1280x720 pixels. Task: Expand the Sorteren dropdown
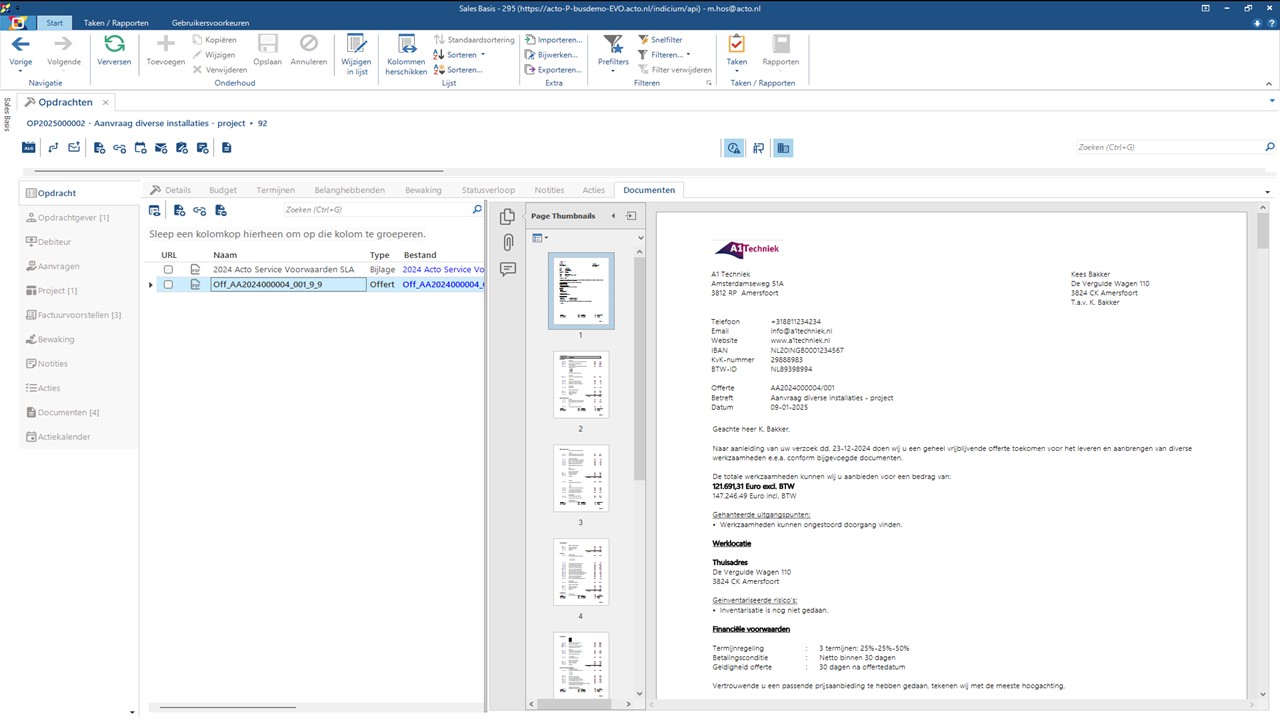(x=483, y=55)
